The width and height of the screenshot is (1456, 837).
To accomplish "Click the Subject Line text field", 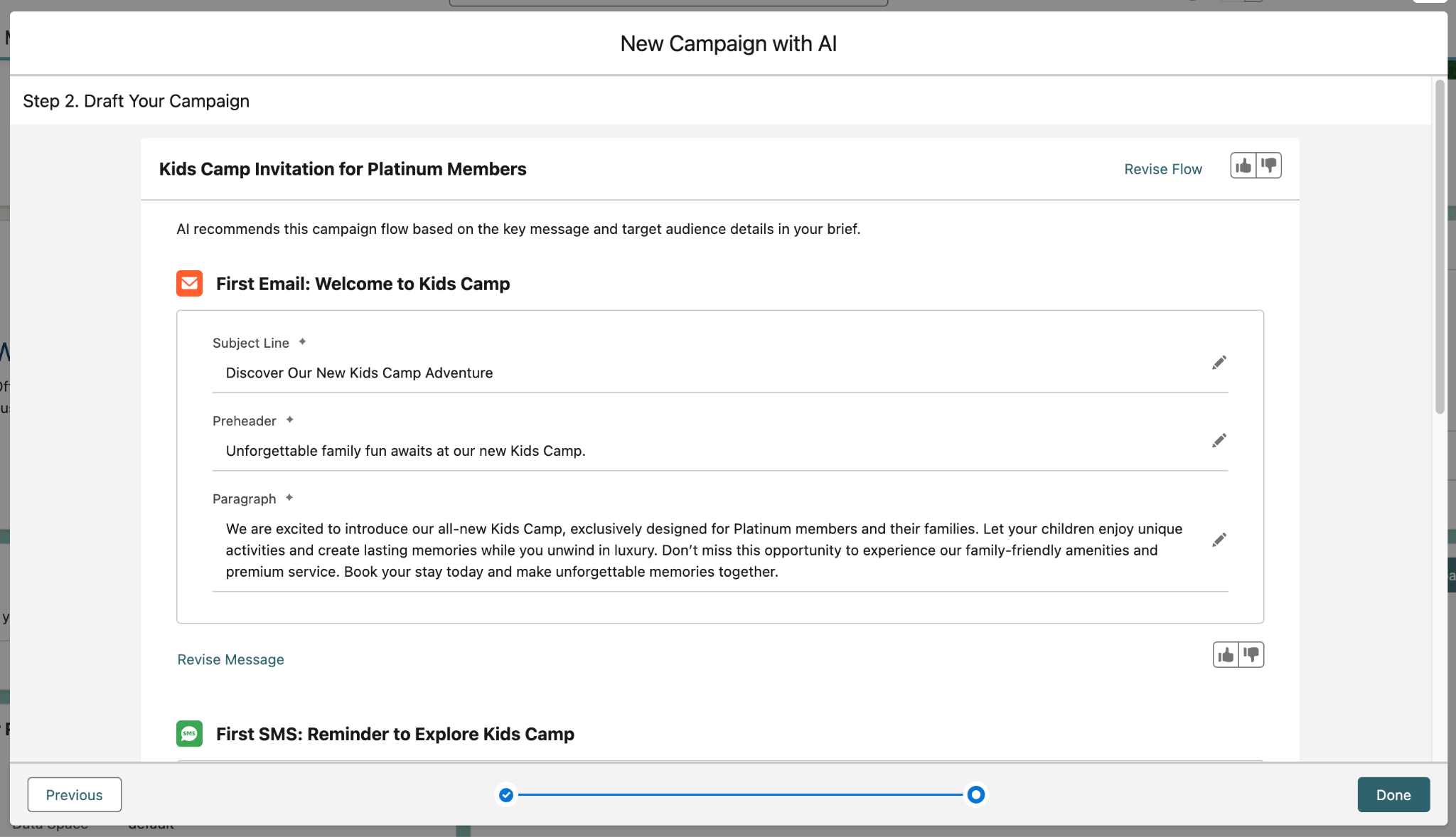I will pyautogui.click(x=711, y=373).
